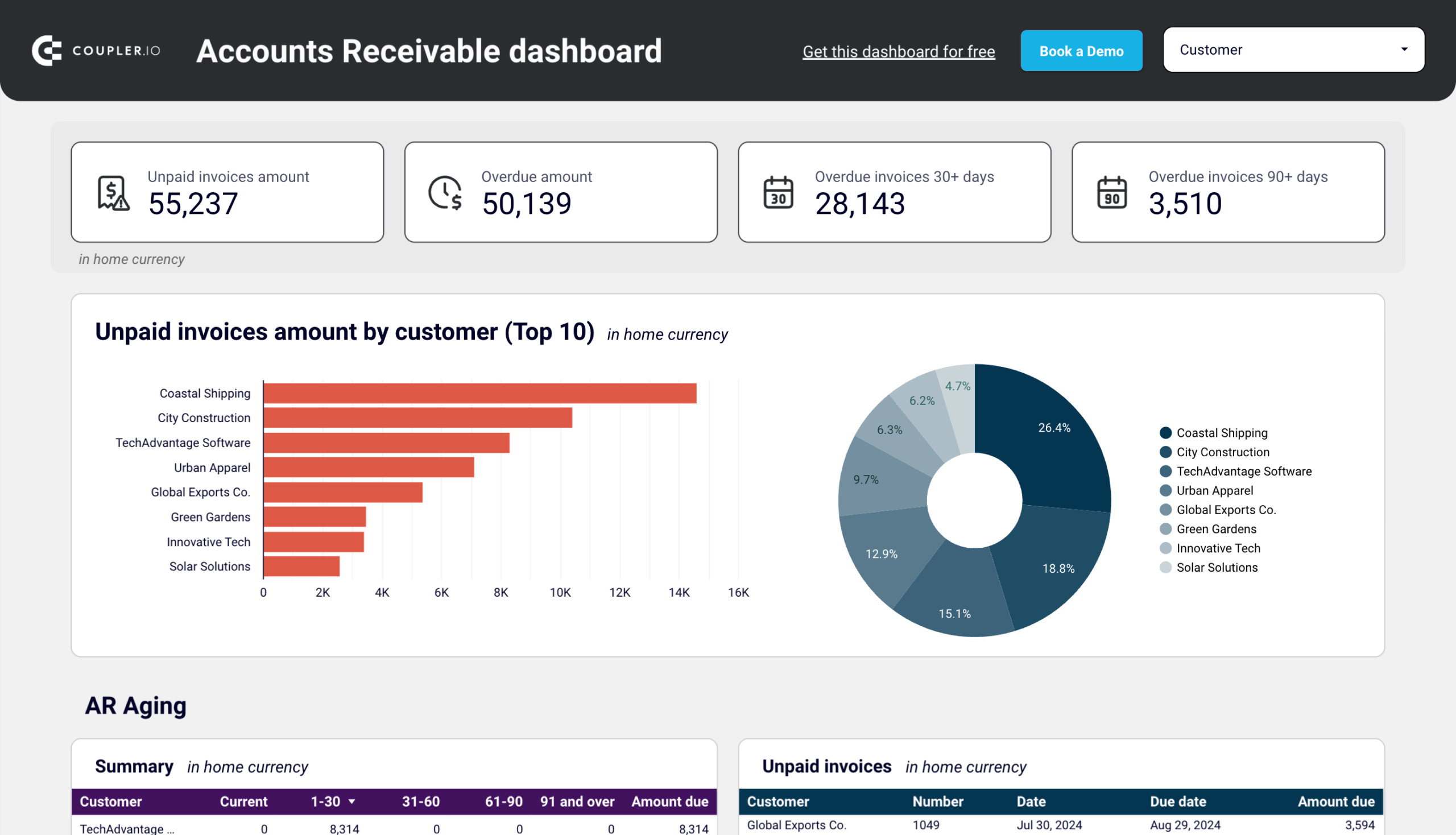
Task: Click the Get this dashboard for free link
Action: coord(898,50)
